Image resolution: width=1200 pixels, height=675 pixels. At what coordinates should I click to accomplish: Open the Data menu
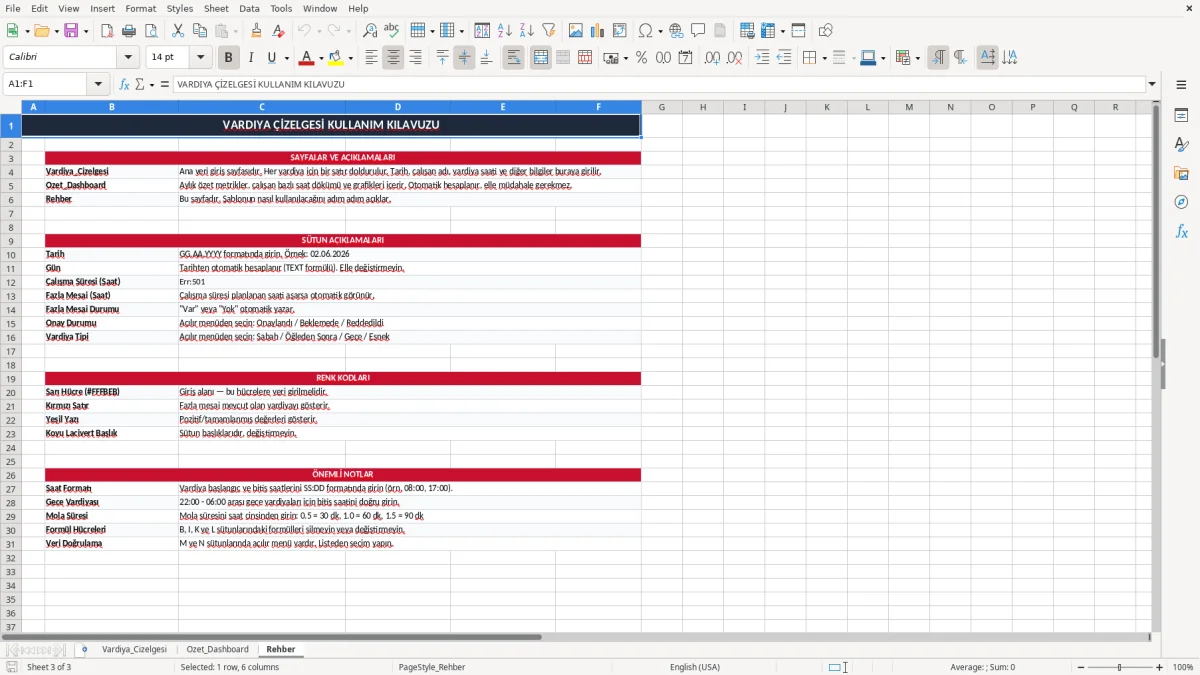pyautogui.click(x=249, y=8)
